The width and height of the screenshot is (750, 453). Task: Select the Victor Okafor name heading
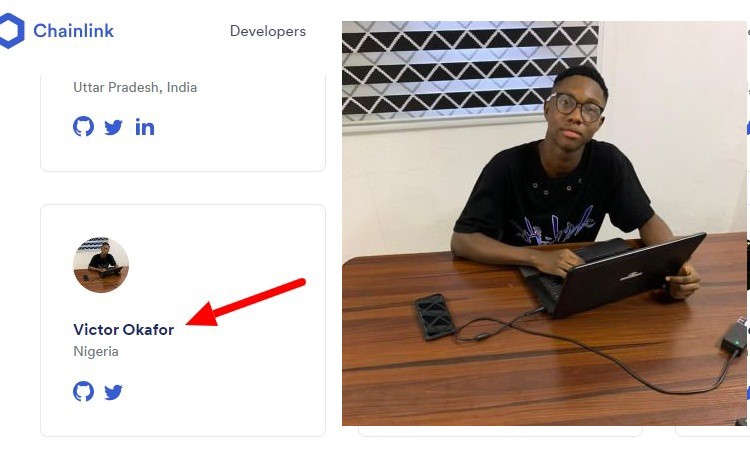coord(123,330)
